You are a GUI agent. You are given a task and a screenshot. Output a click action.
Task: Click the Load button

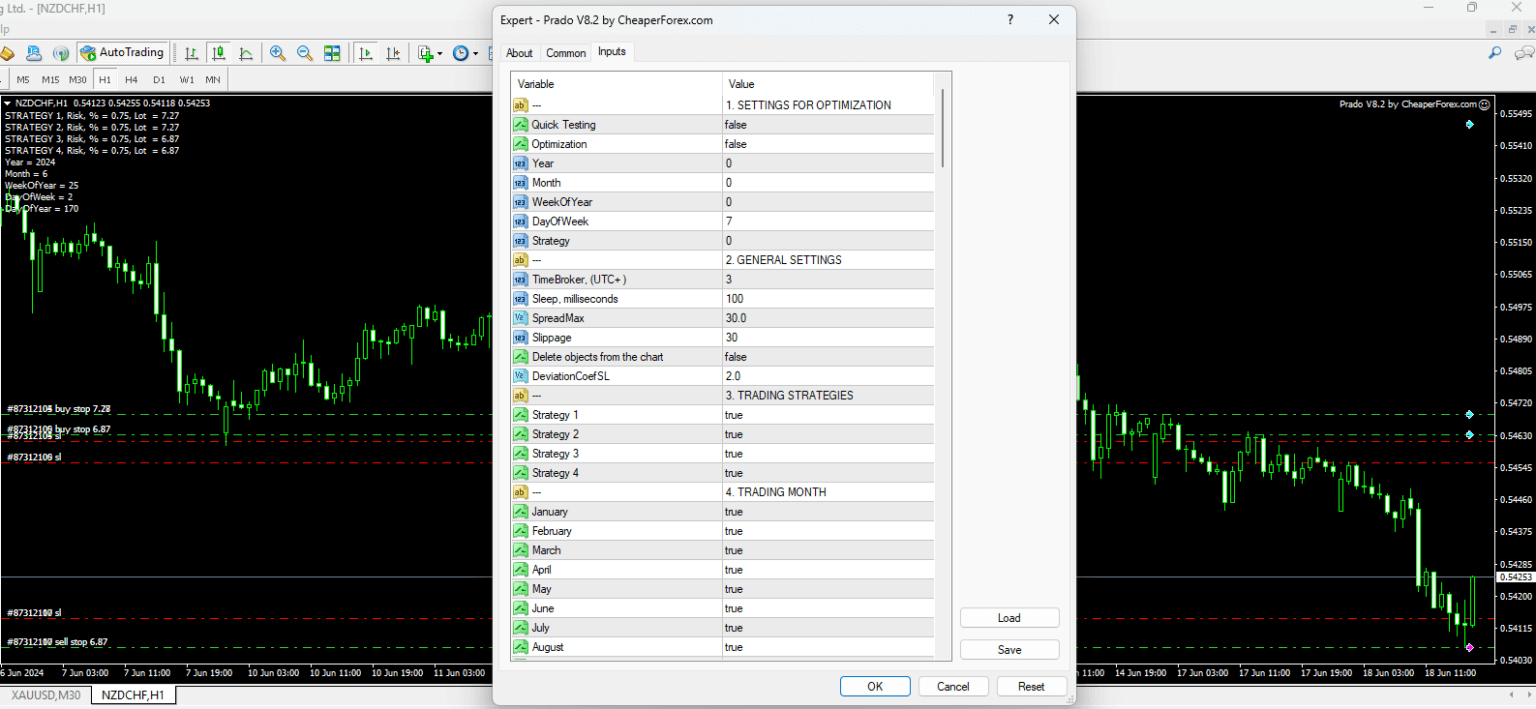(1009, 618)
